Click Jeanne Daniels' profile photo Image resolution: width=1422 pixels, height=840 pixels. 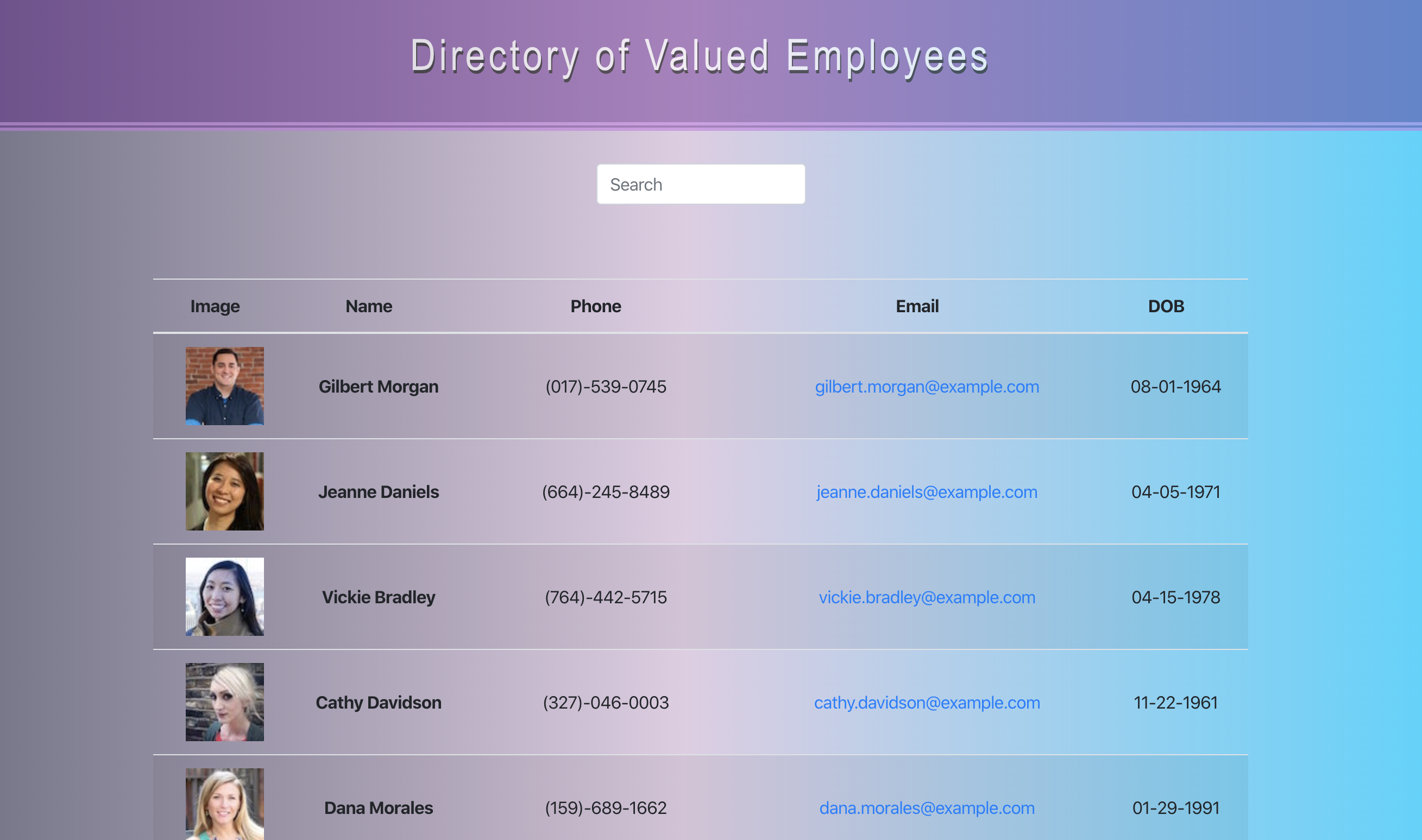coord(225,491)
